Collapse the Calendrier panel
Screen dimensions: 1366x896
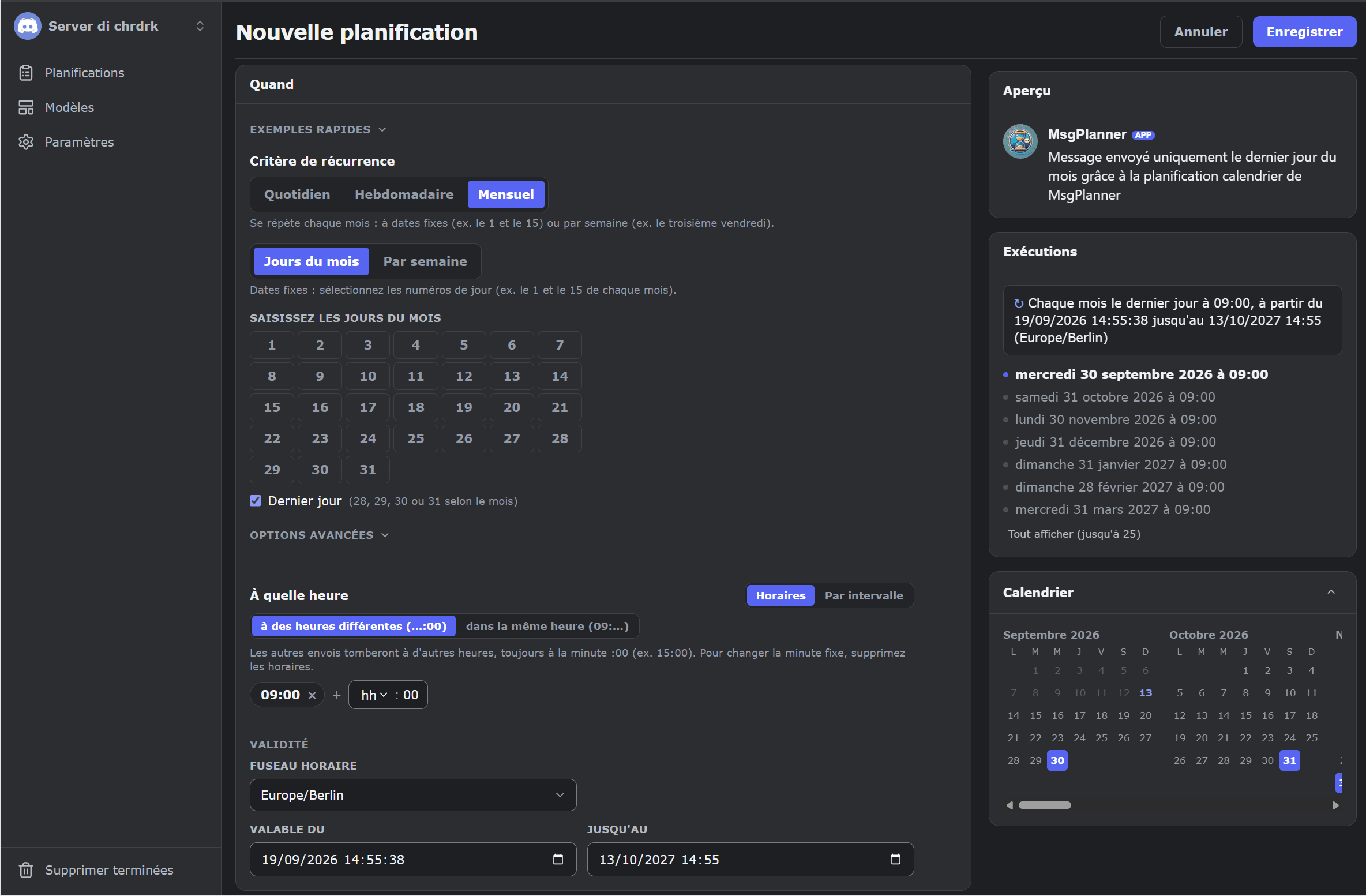pyautogui.click(x=1331, y=593)
